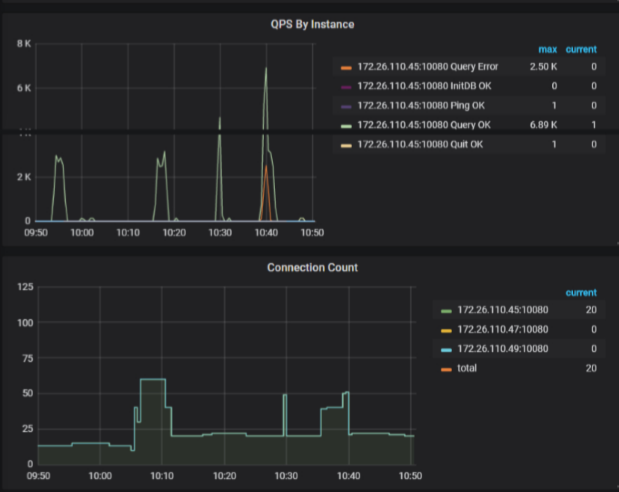Image resolution: width=619 pixels, height=492 pixels.
Task: Toggle the 172.26.110.49:10080 connection series label
Action: click(x=503, y=349)
